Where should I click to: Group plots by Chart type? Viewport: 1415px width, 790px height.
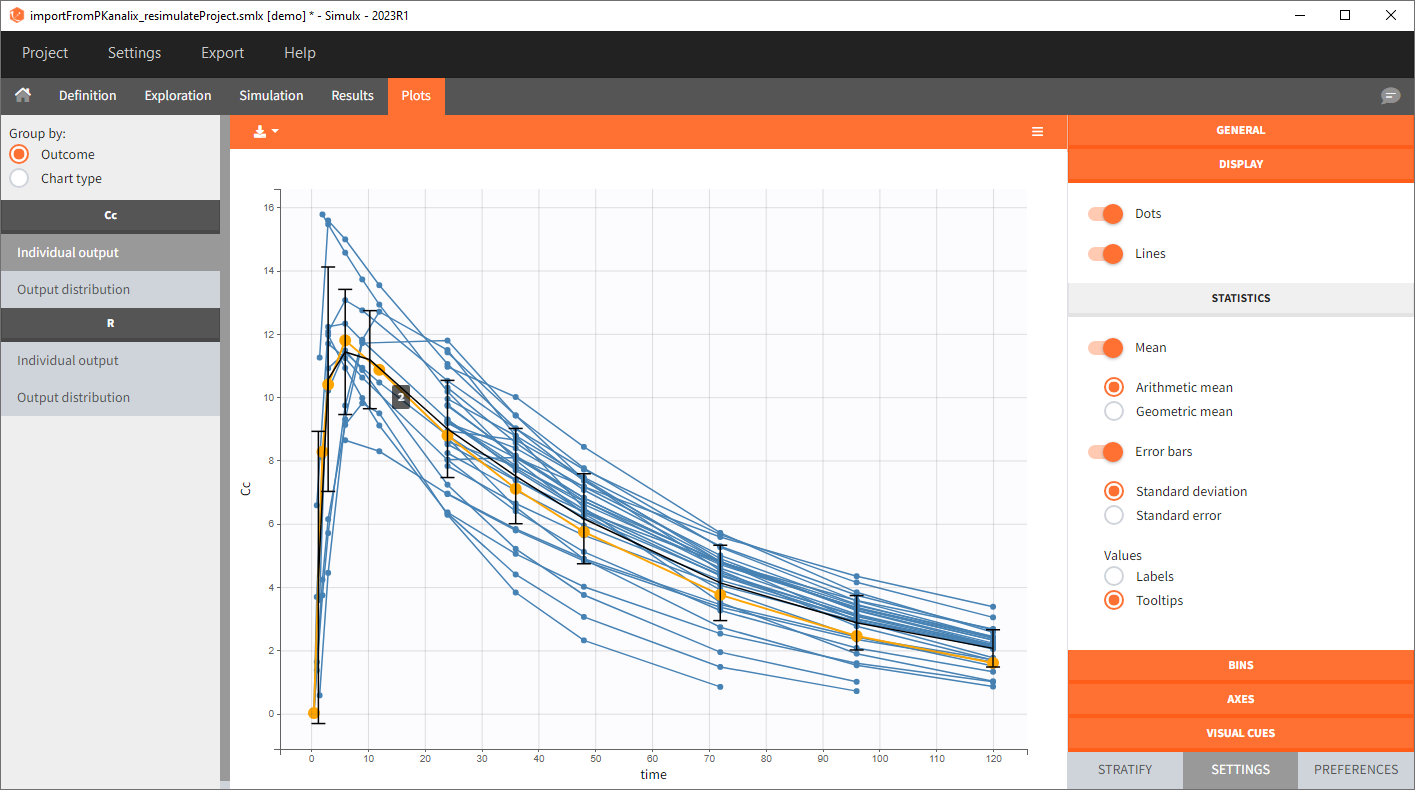pyautogui.click(x=19, y=178)
